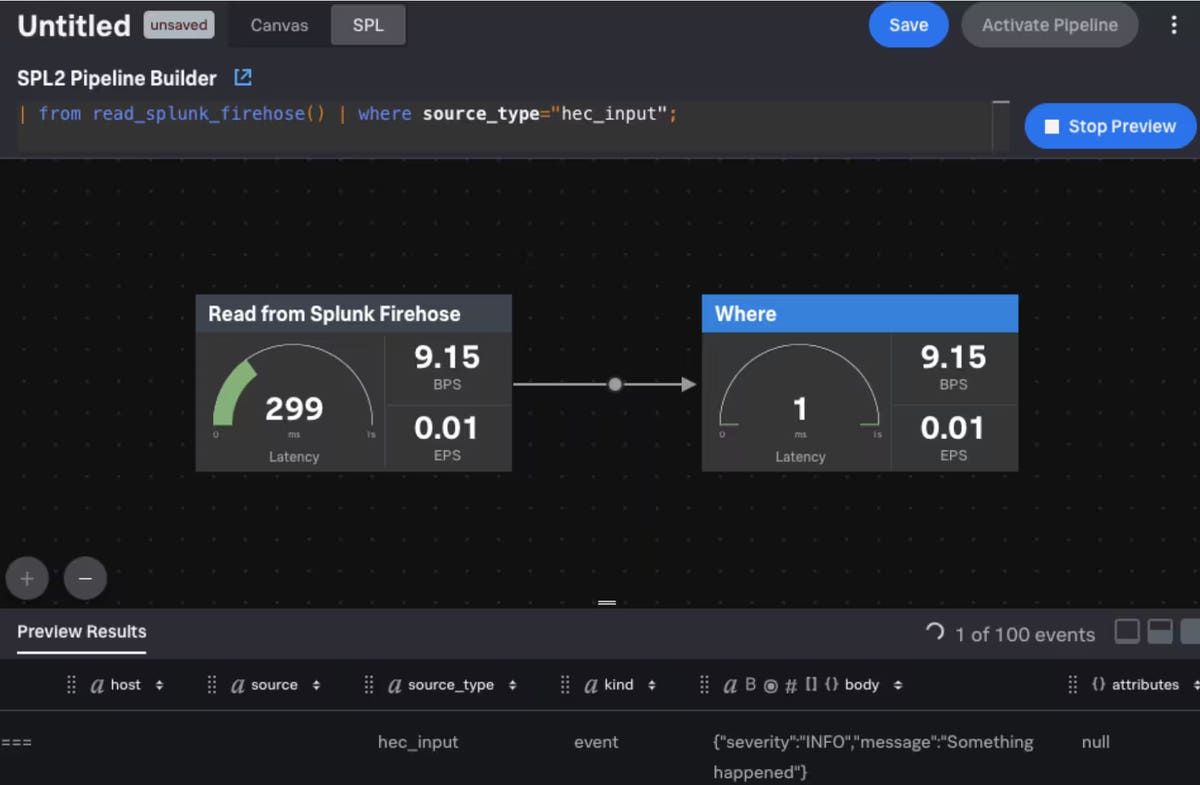
Task: Sort by kind column arrows
Action: (651, 685)
